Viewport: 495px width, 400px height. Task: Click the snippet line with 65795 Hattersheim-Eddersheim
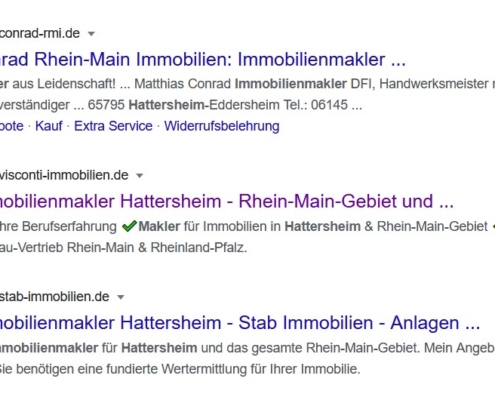181,105
